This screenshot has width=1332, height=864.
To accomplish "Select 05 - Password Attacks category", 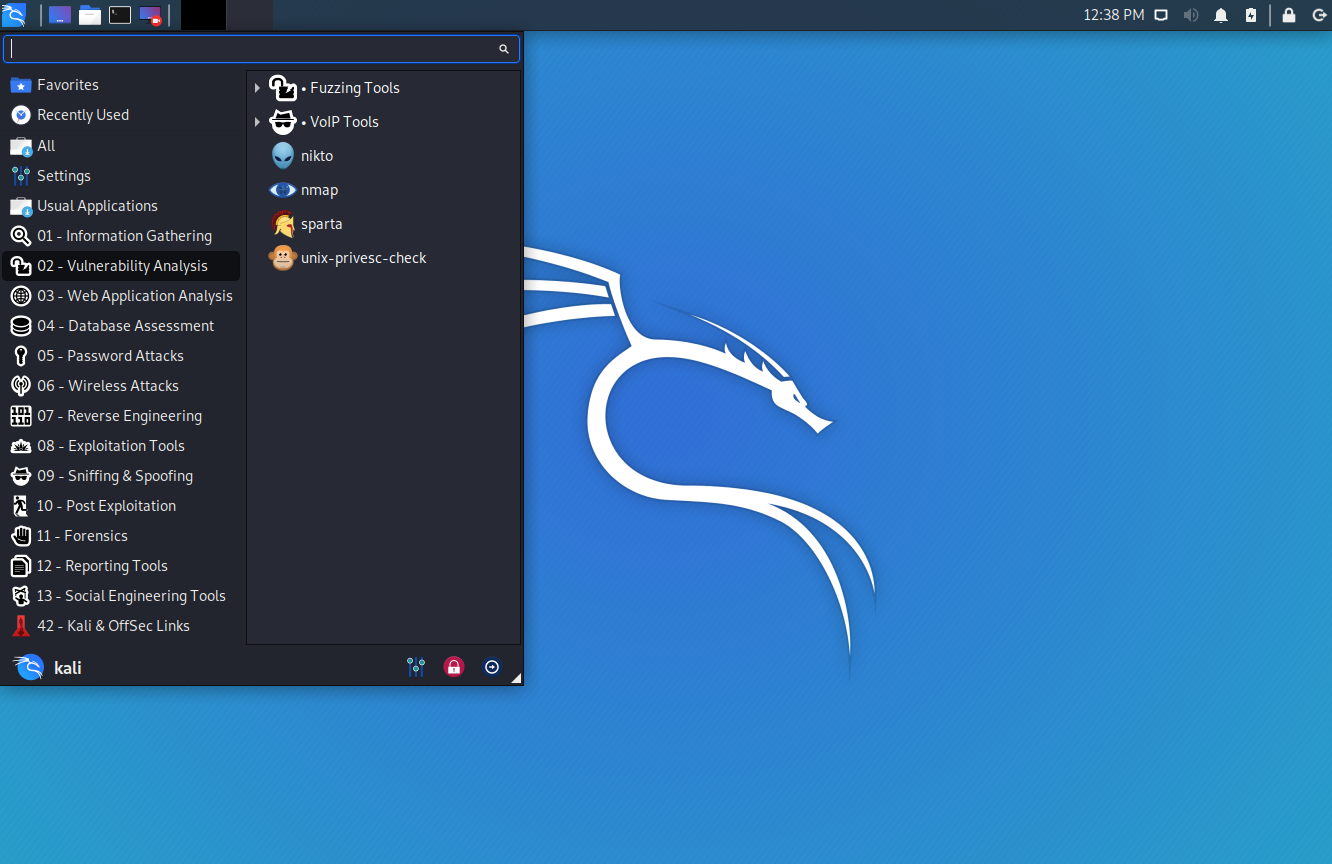I will coord(121,355).
